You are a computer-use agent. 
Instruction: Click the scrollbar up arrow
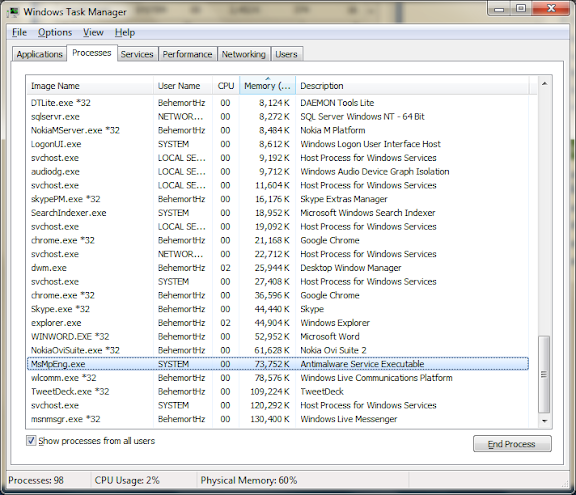(544, 84)
